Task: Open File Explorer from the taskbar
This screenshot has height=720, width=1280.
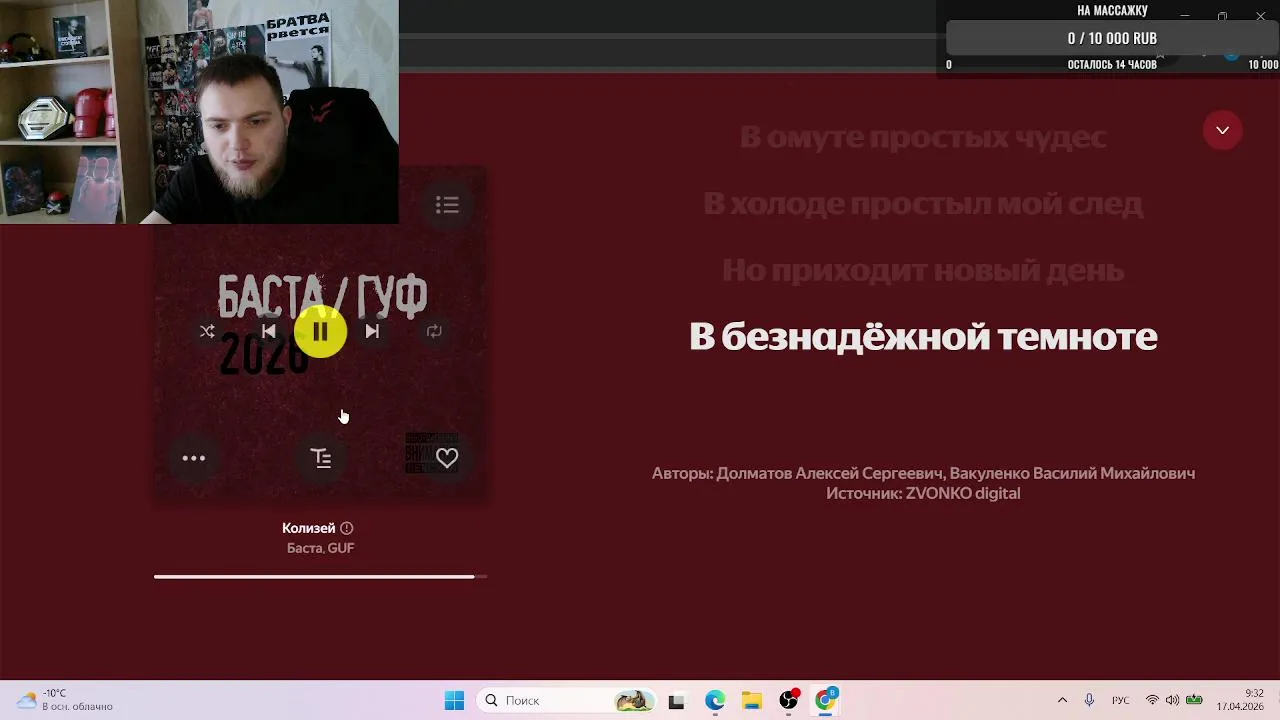Action: coord(751,701)
